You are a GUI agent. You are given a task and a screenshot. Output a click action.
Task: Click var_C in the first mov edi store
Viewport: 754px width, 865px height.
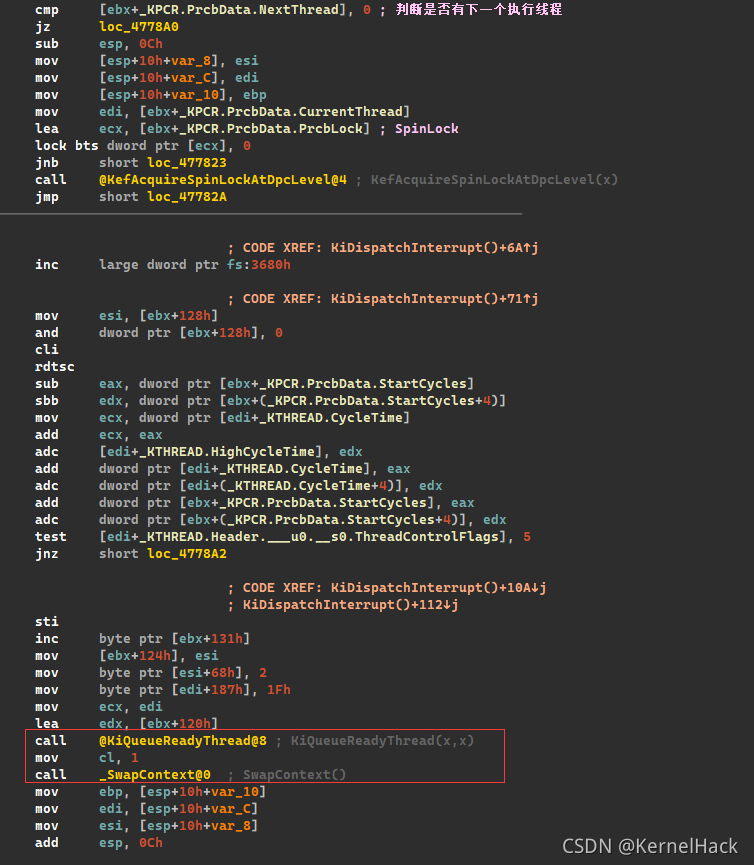point(191,78)
